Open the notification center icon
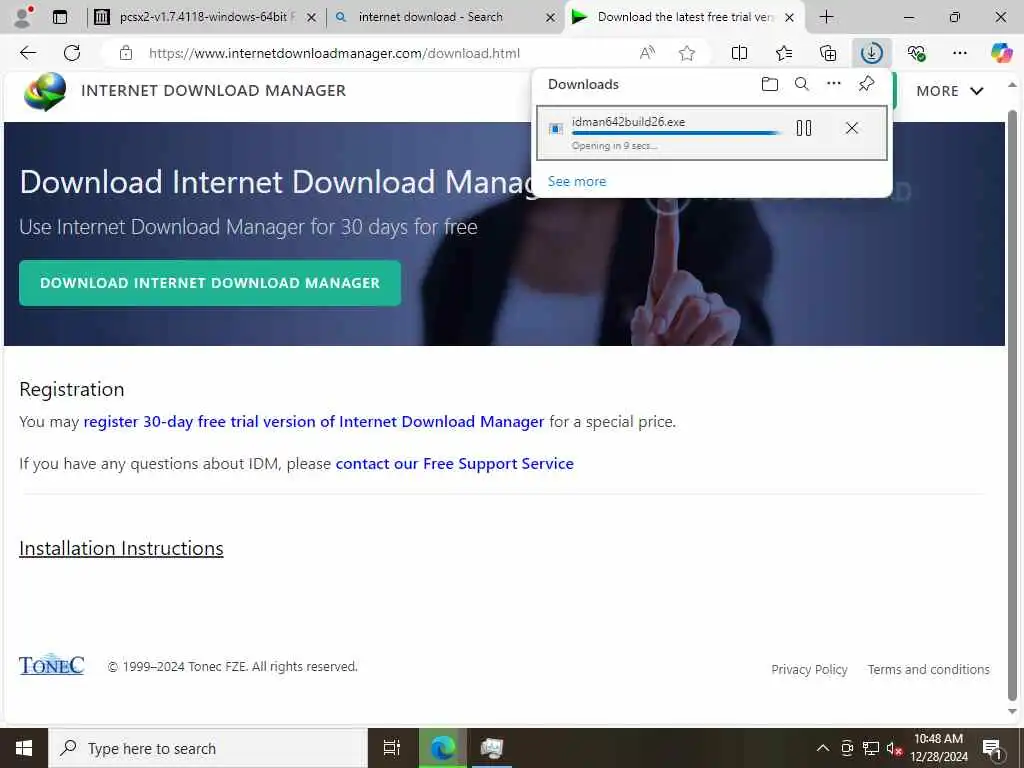Image resolution: width=1024 pixels, height=768 pixels. tap(991, 748)
